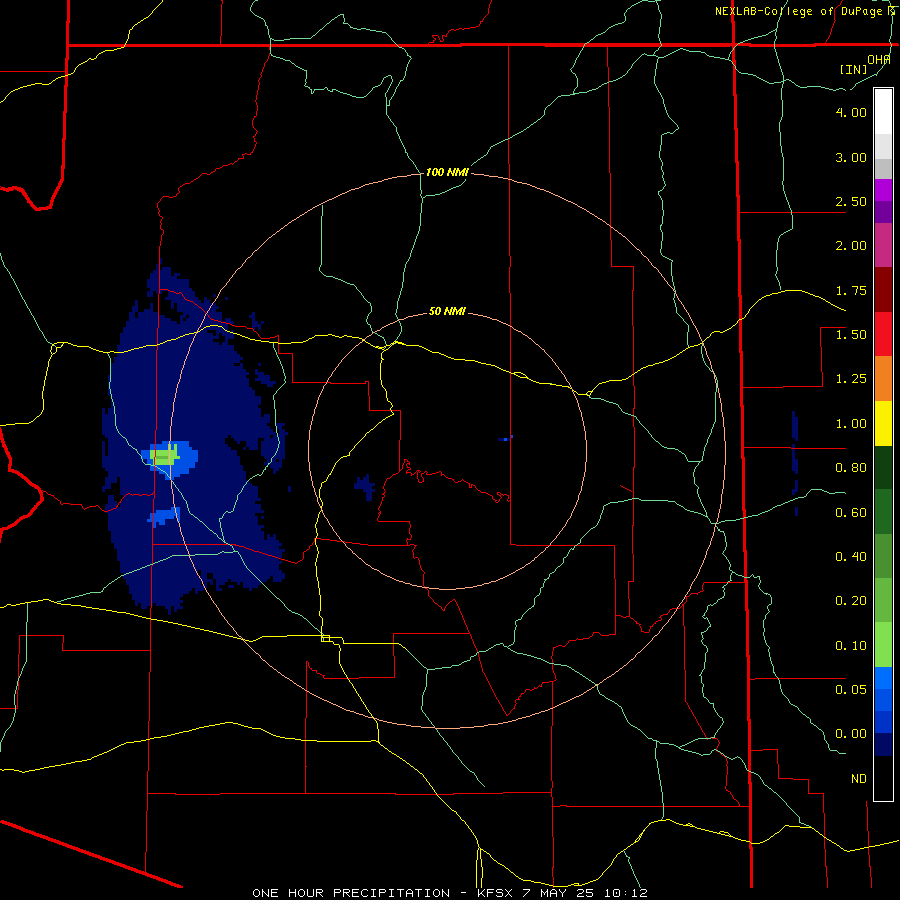Select the darkest green legend swatch
Viewport: 900px width, 900px height.
point(883,467)
